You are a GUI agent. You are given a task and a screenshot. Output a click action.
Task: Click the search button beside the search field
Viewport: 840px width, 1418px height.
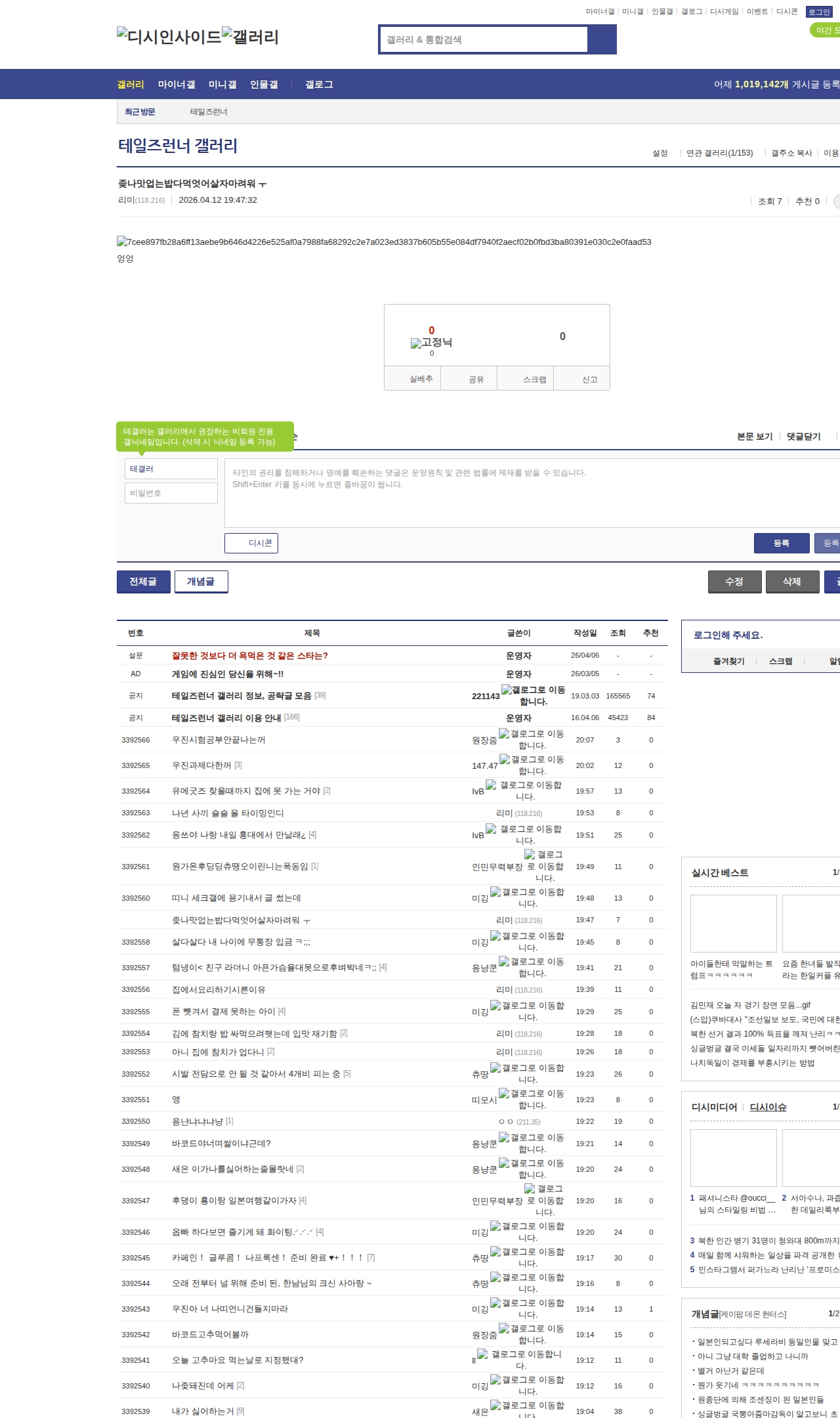point(602,39)
